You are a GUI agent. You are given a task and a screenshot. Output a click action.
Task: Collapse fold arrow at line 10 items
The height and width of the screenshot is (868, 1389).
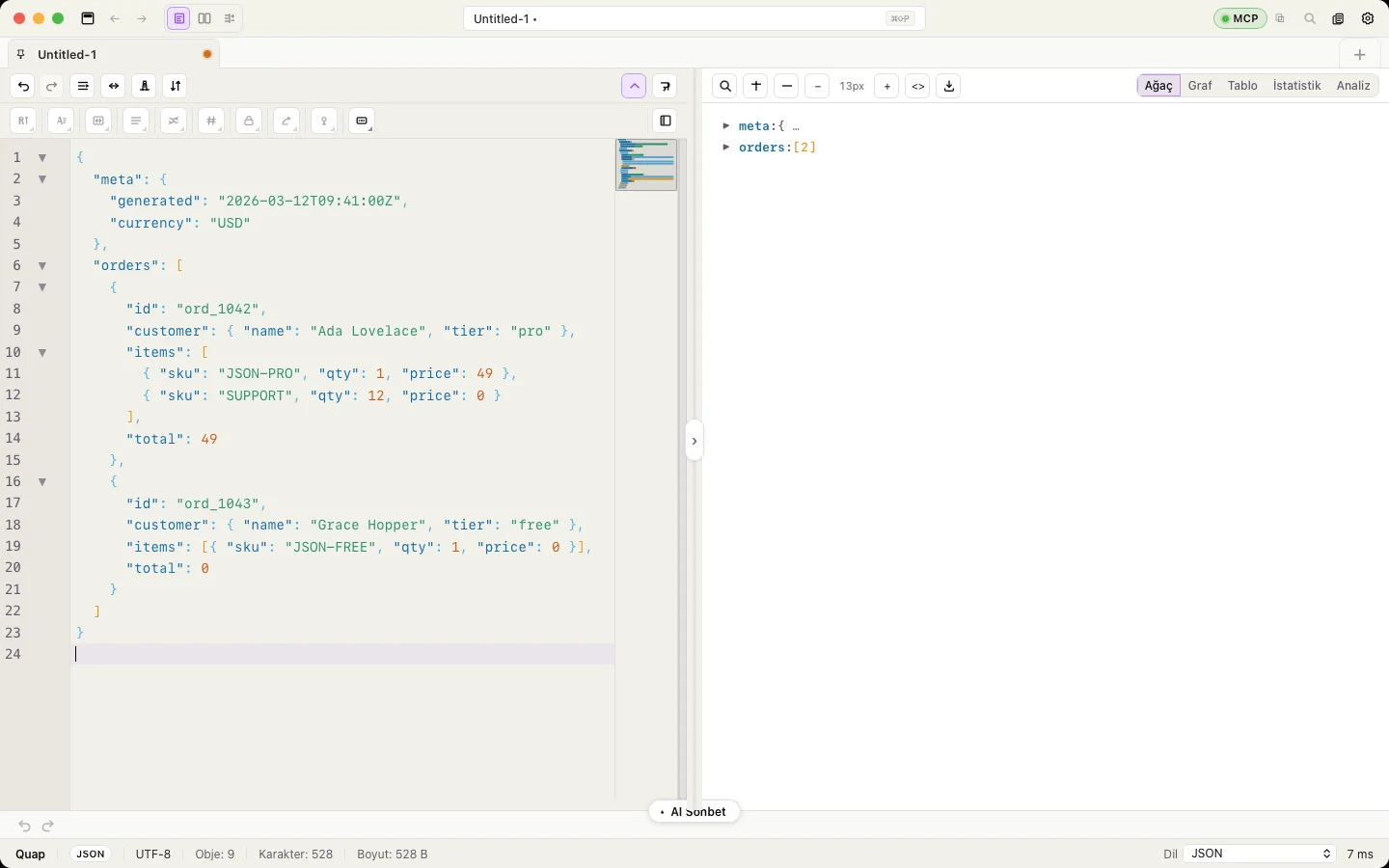(42, 353)
